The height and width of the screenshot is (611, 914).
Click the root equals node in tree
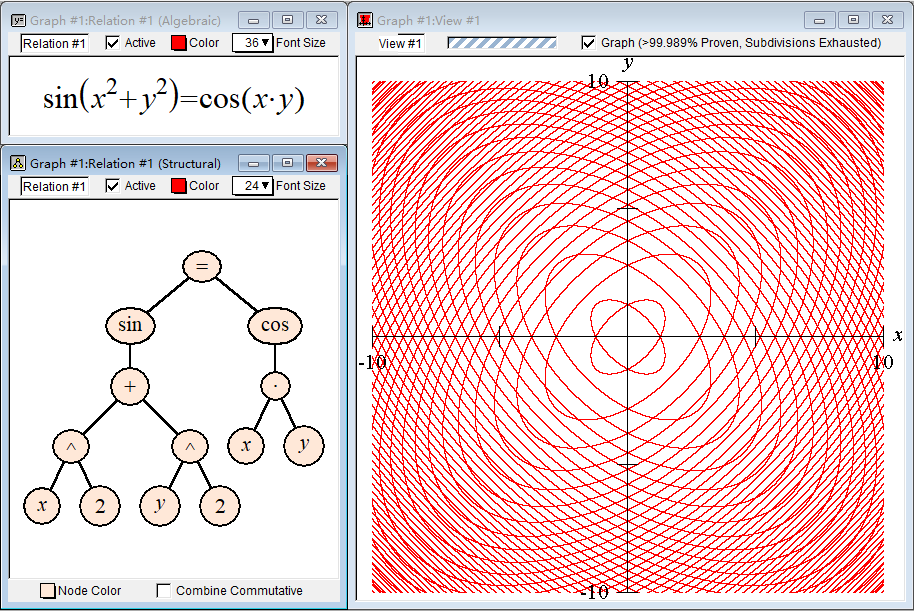pyautogui.click(x=202, y=266)
